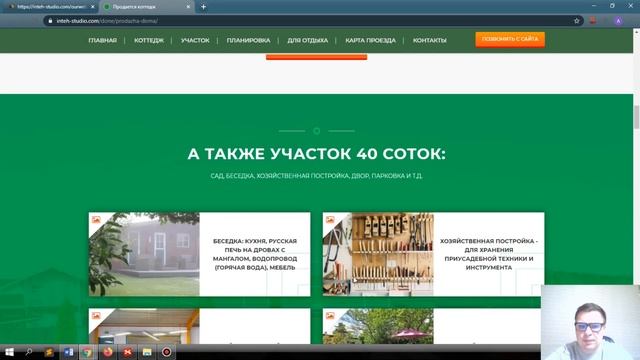Click the БЕСЕДКА: КУХНЯ, РУССКАЯ ПЕЧЬ description
Image resolution: width=640 pixels, height=360 pixels.
pyautogui.click(x=255, y=254)
